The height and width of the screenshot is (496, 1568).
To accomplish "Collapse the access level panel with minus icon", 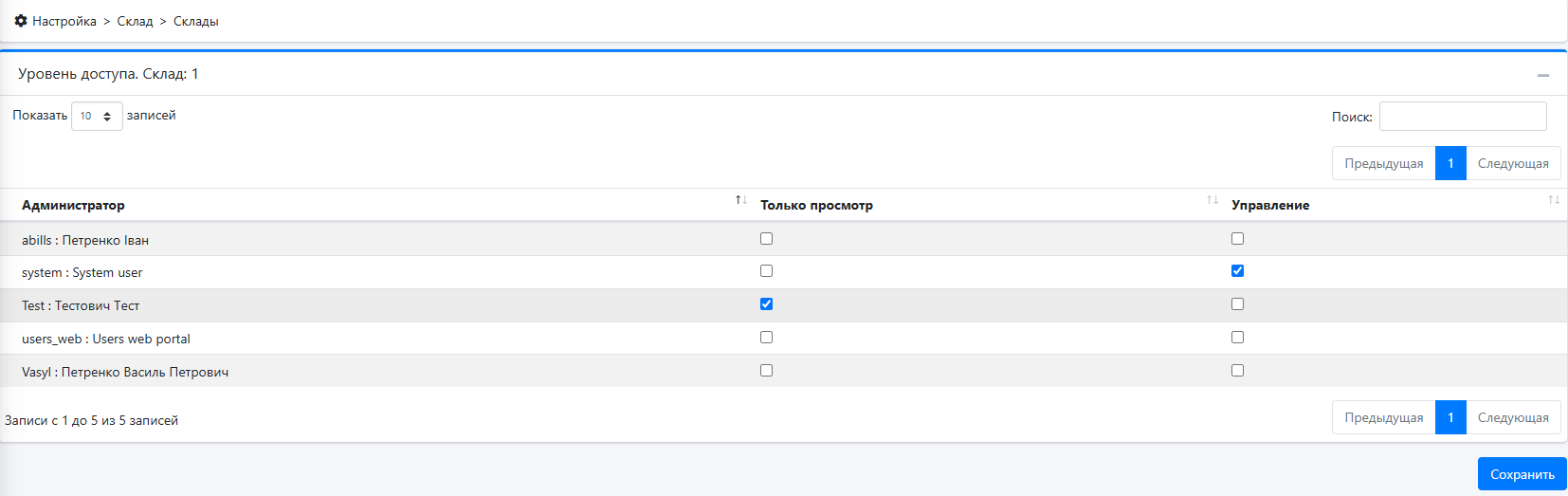I will pyautogui.click(x=1543, y=75).
